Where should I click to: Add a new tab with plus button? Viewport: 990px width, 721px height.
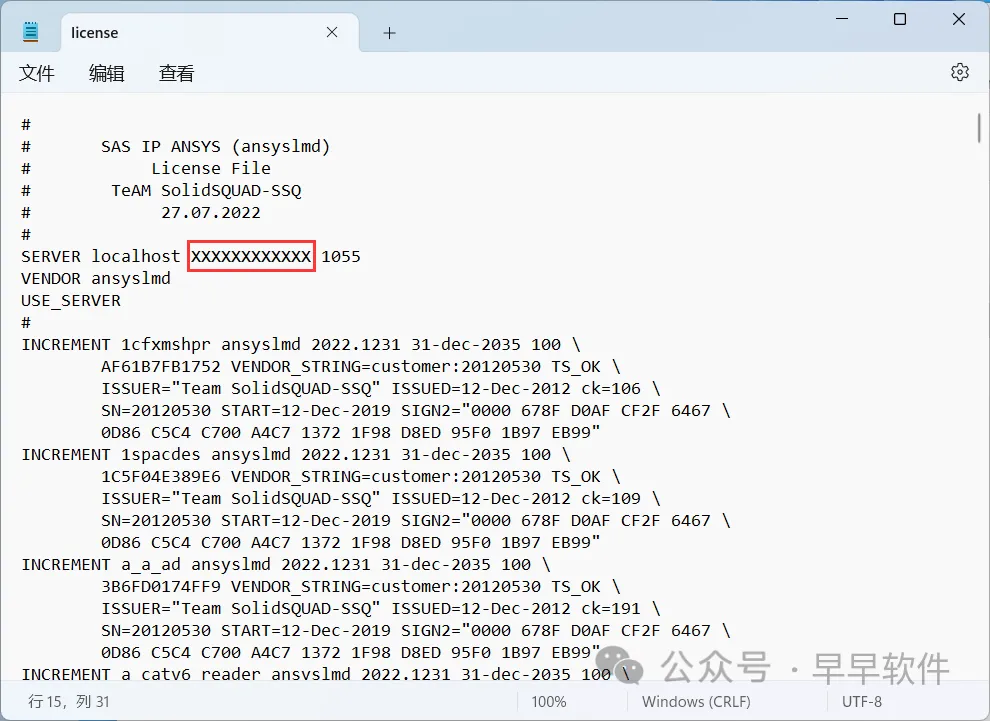click(x=390, y=33)
